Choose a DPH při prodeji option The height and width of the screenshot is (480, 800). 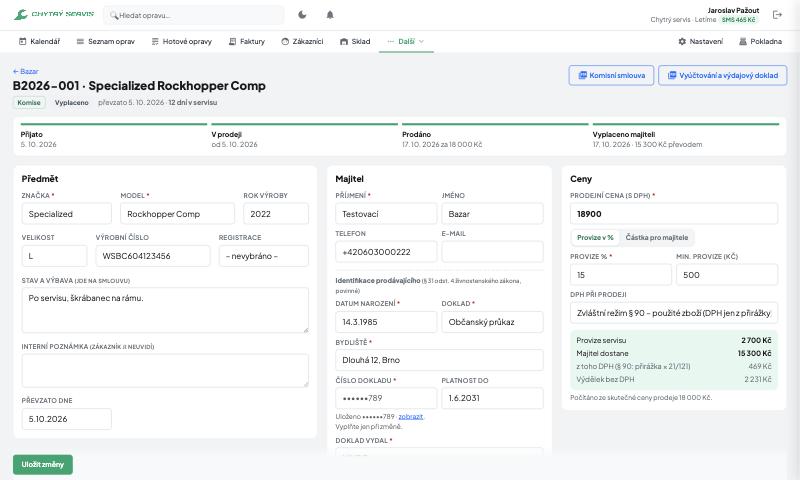click(x=674, y=313)
